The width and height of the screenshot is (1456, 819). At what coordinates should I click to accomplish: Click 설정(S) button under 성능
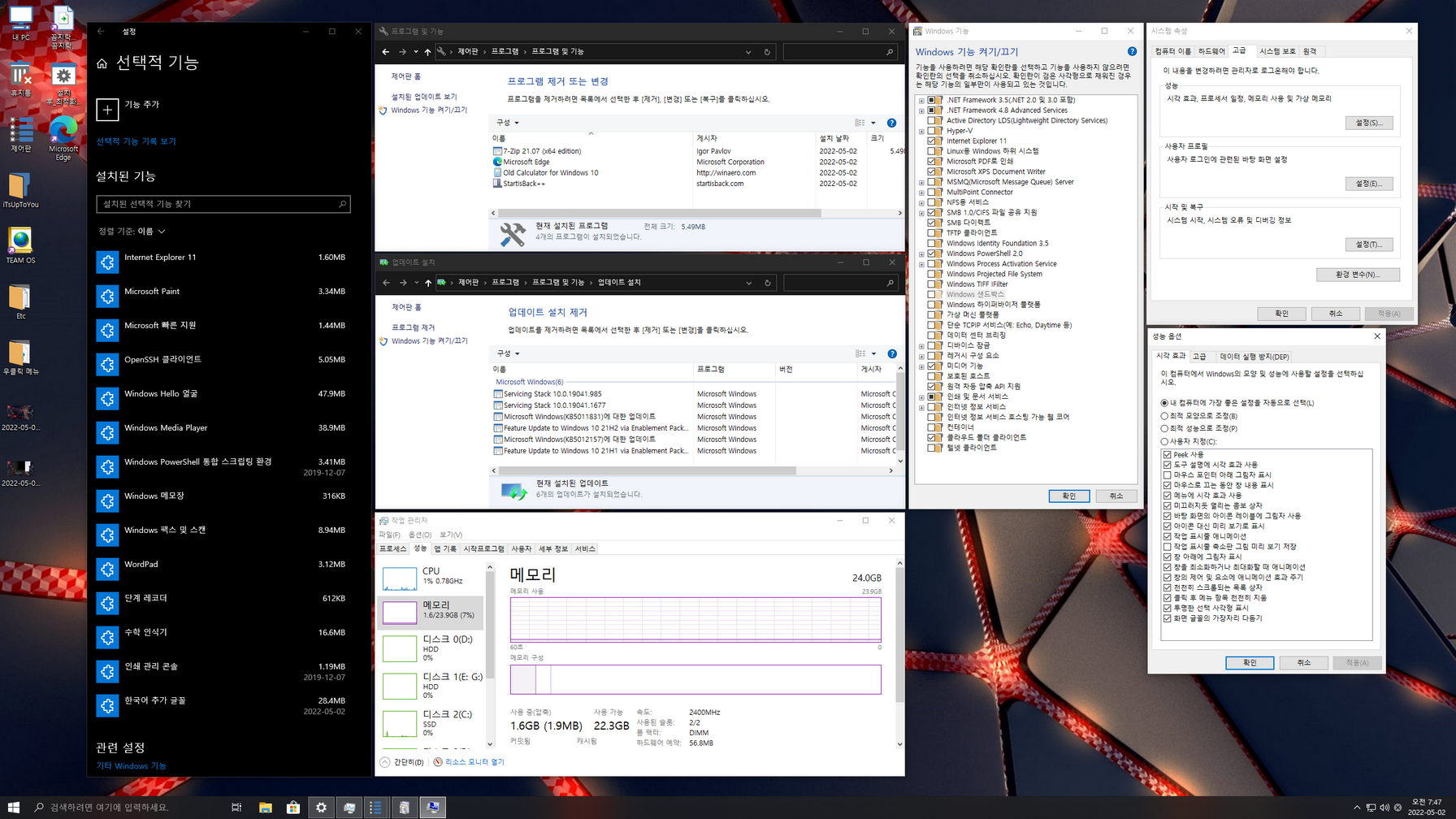(1369, 123)
